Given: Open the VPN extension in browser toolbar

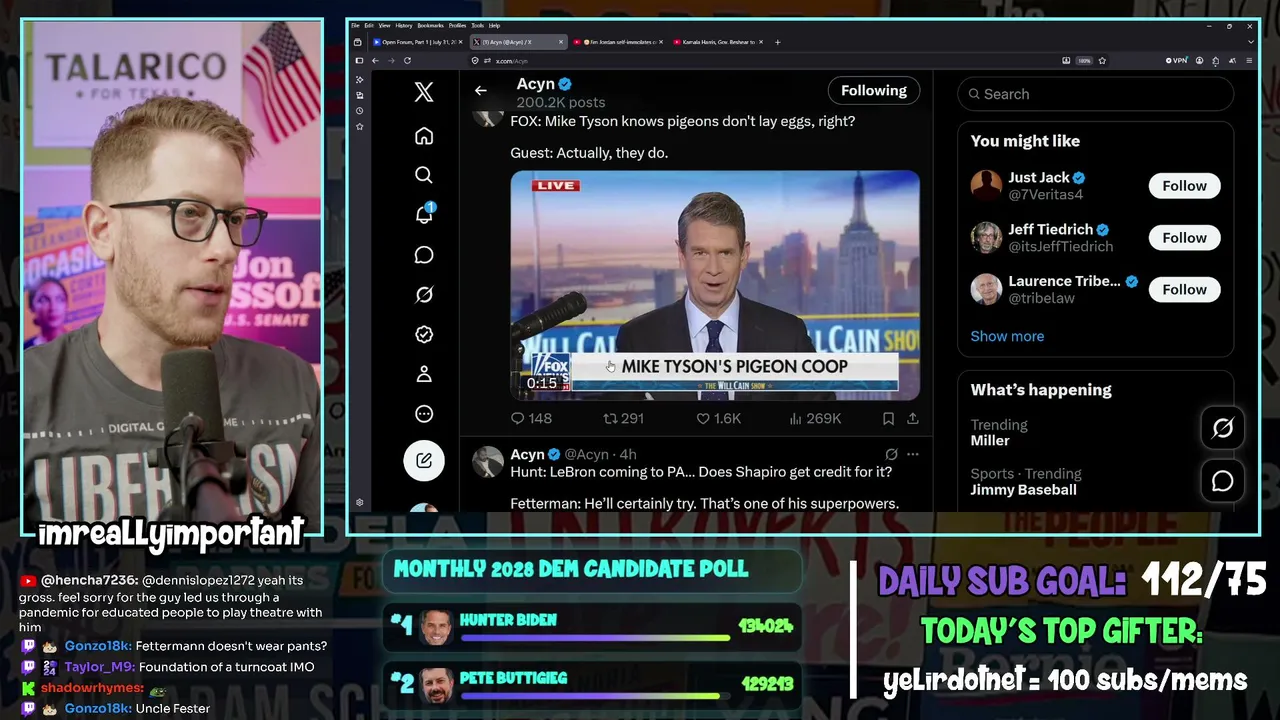Looking at the screenshot, I should pos(1176,61).
